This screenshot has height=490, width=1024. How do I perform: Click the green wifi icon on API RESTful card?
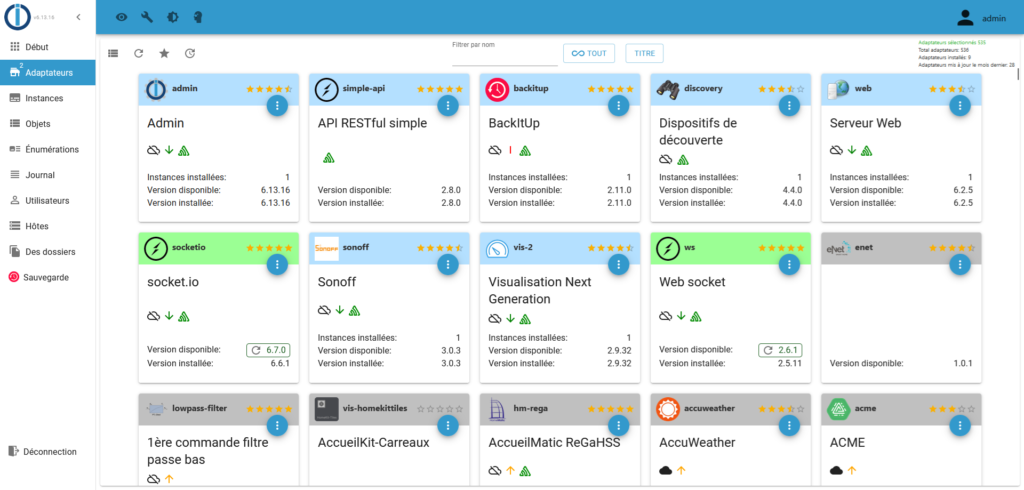tap(328, 157)
